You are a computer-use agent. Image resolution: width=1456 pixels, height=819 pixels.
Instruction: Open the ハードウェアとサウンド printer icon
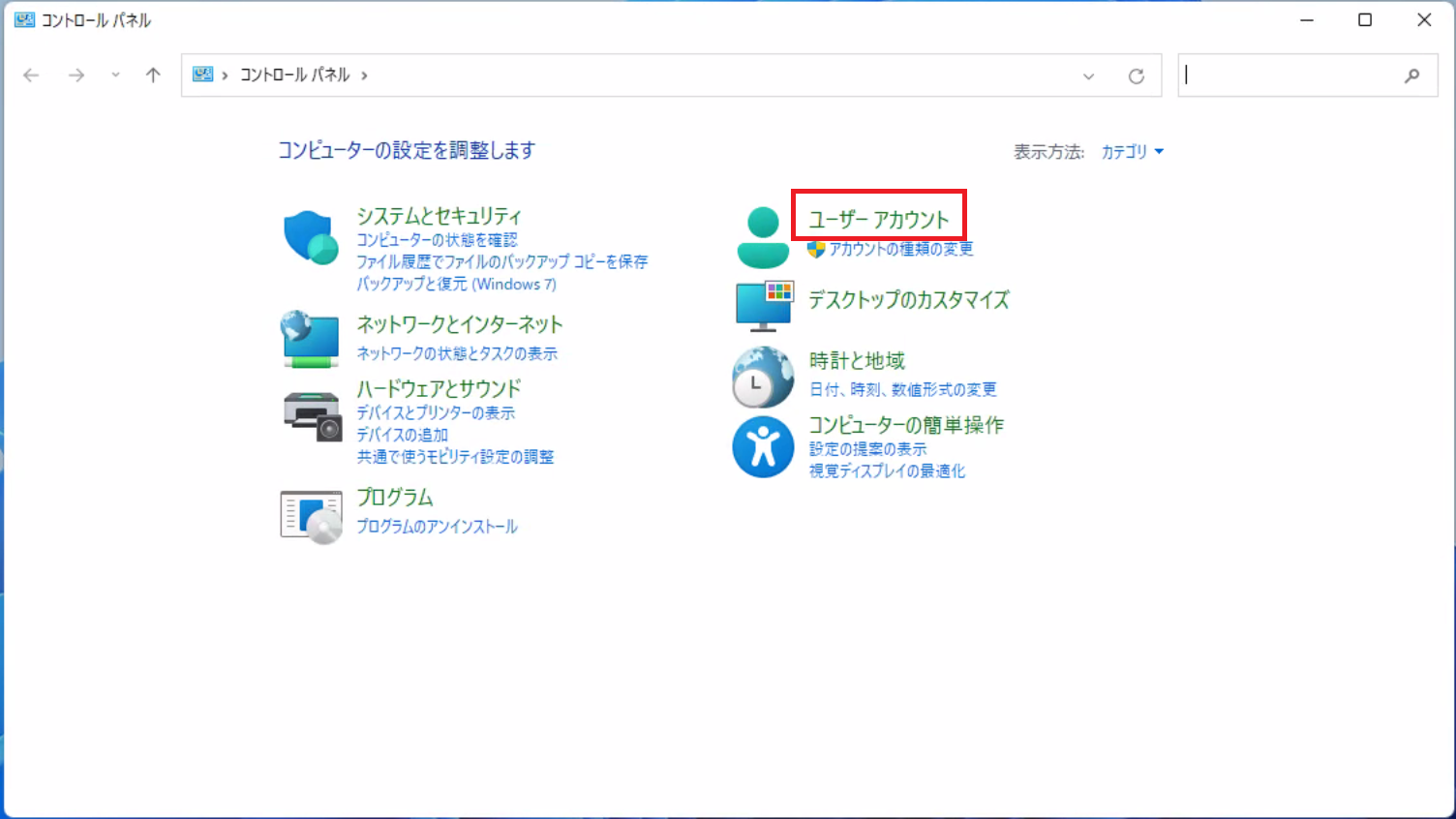pyautogui.click(x=313, y=416)
